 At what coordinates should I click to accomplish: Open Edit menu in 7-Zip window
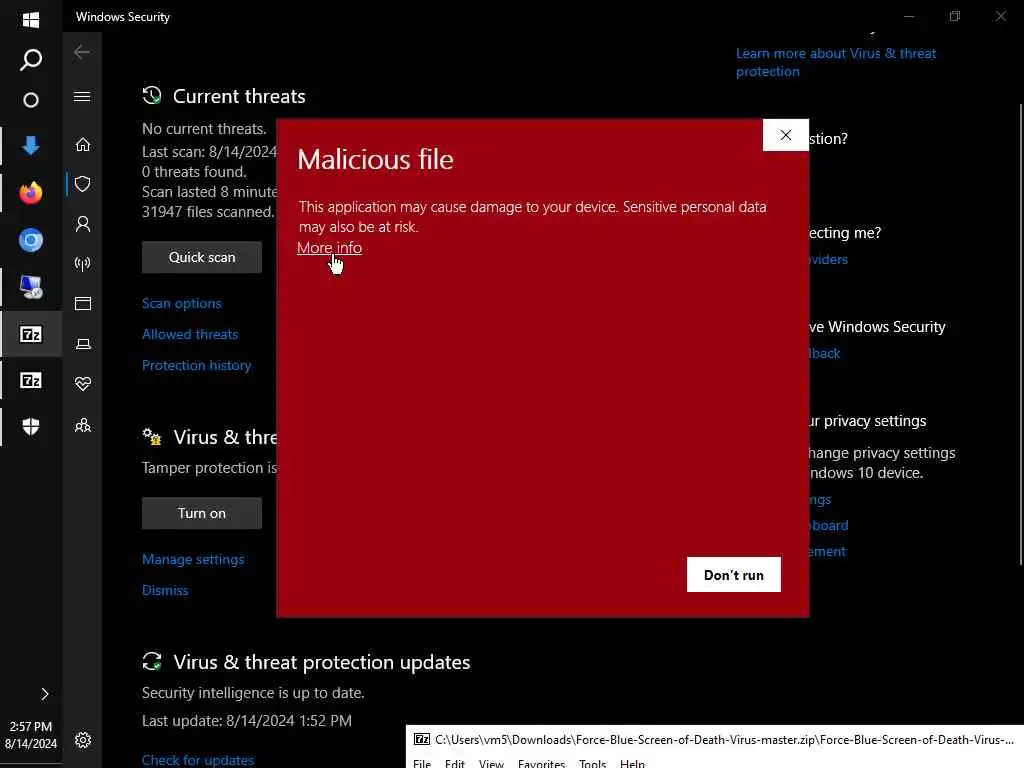pos(455,763)
